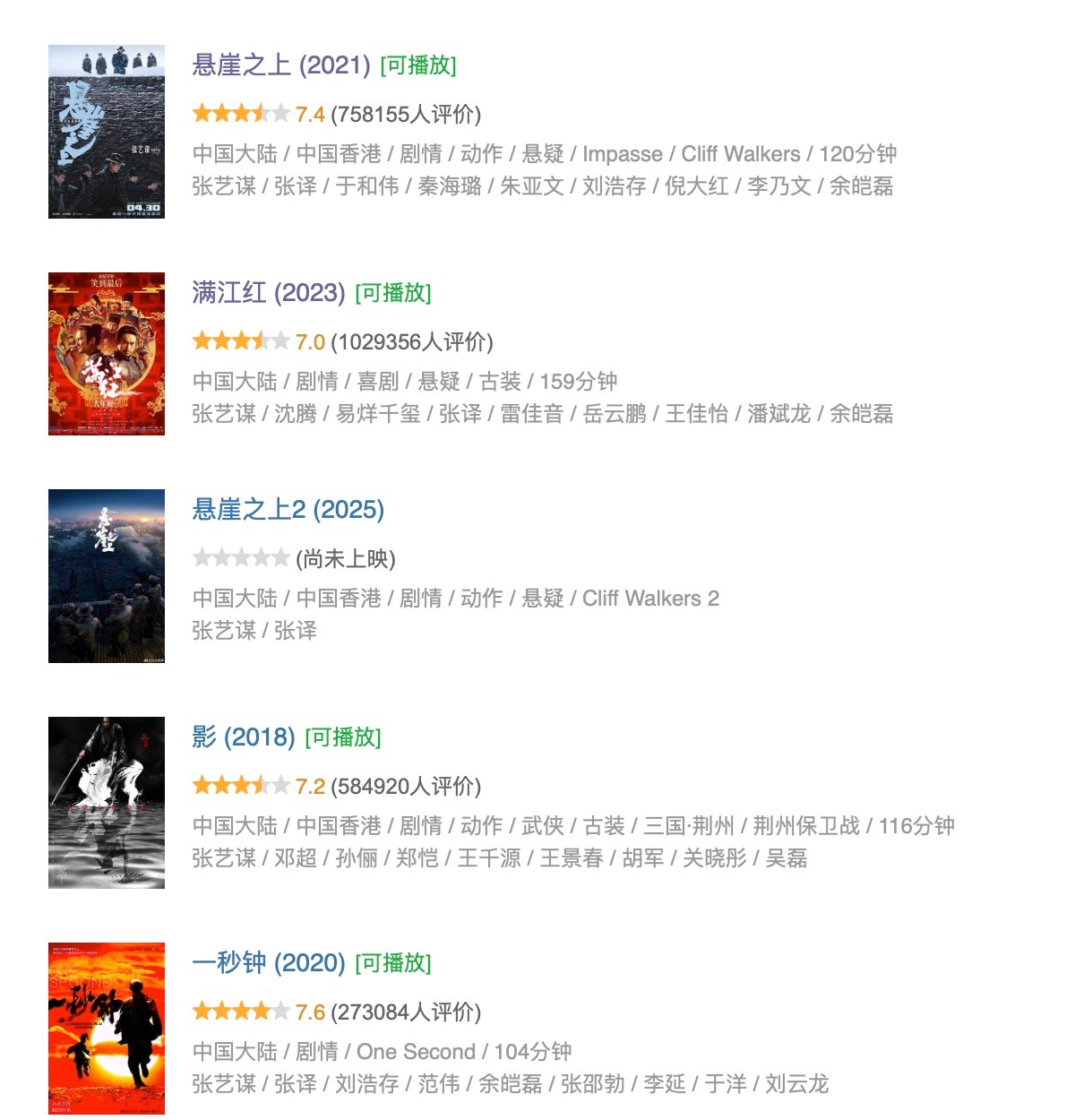Click the black-and-white 影 poster thumbnail
Viewport: 1075px width, 1120px height.
(107, 803)
